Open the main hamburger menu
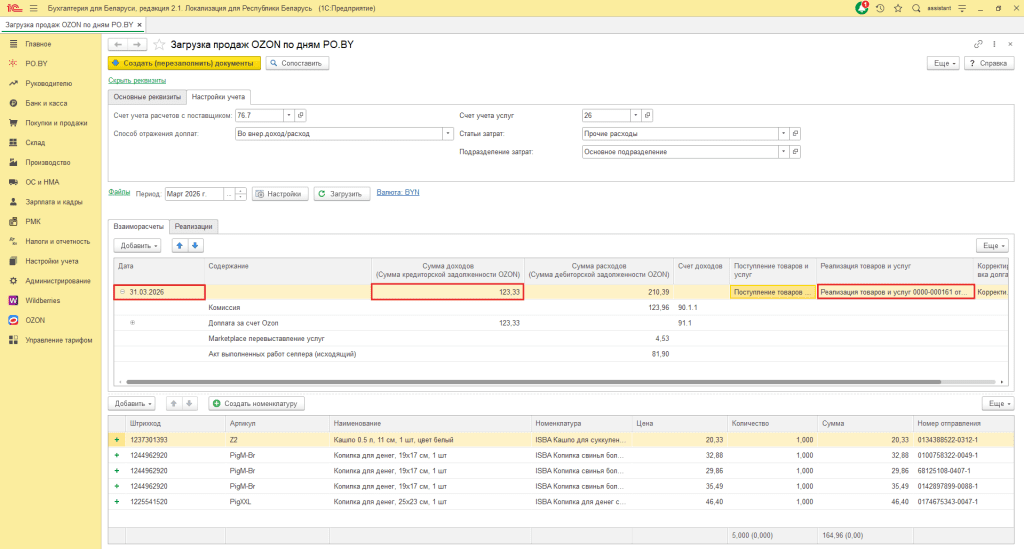Viewport: 1024px width, 549px height. (33, 8)
